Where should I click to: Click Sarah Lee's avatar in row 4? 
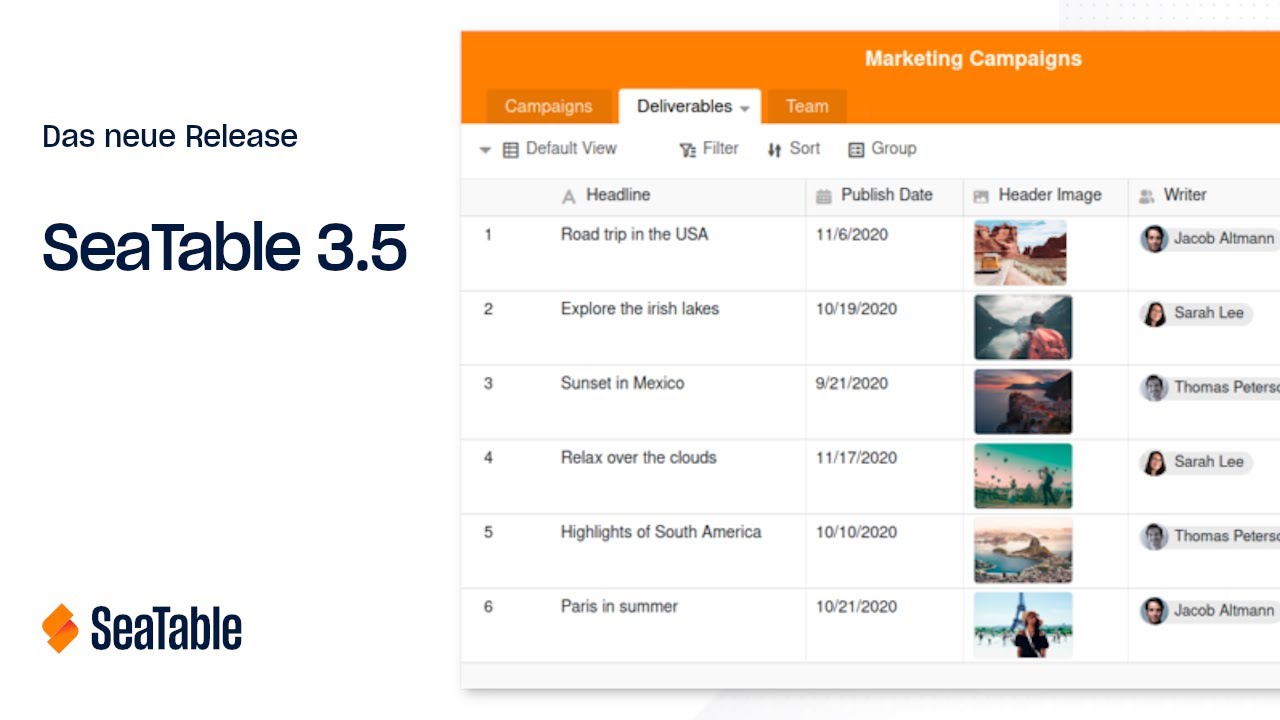pos(1154,462)
